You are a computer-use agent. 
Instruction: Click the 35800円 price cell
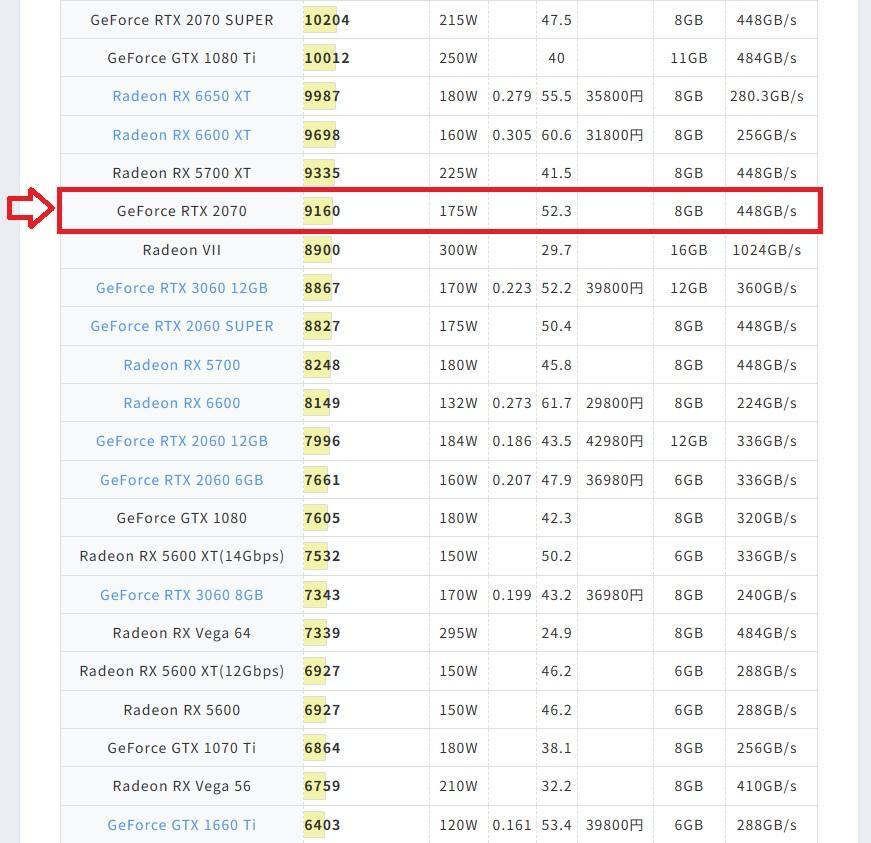(x=614, y=96)
